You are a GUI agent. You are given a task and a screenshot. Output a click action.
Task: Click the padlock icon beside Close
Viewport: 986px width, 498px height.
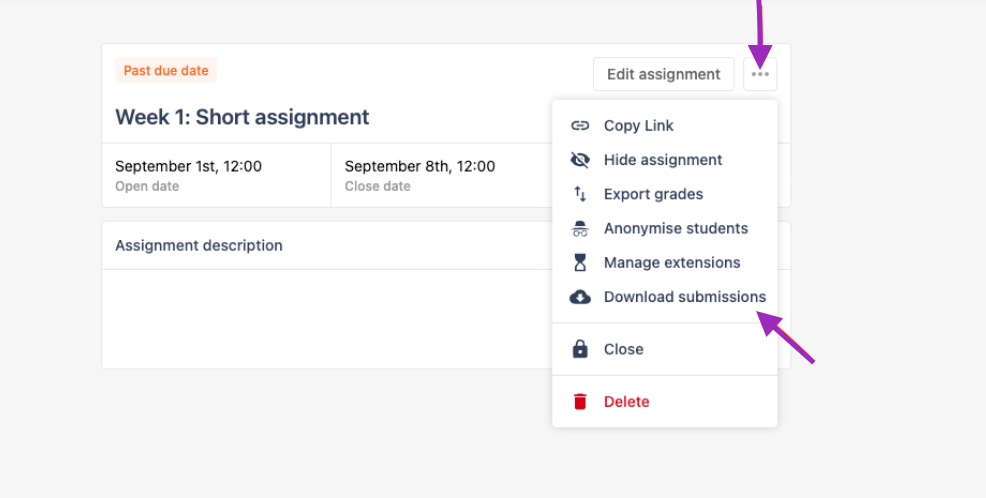(580, 349)
